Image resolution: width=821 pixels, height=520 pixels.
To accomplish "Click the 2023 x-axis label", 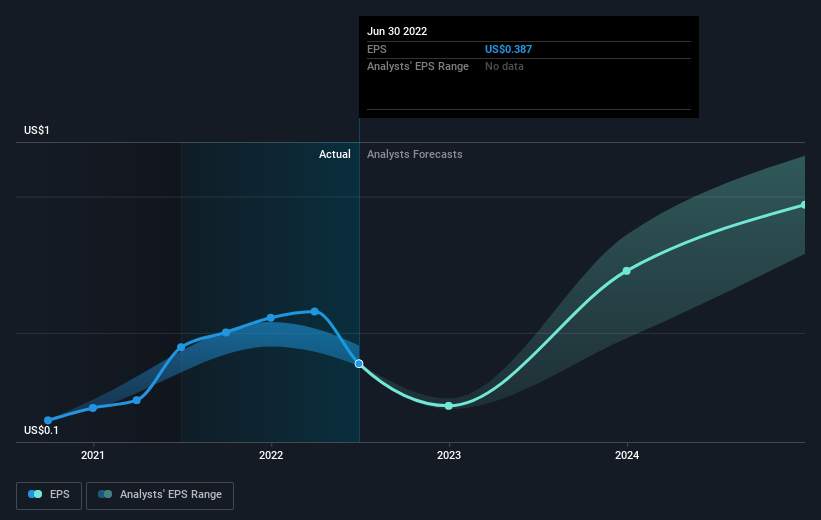I will pyautogui.click(x=449, y=455).
